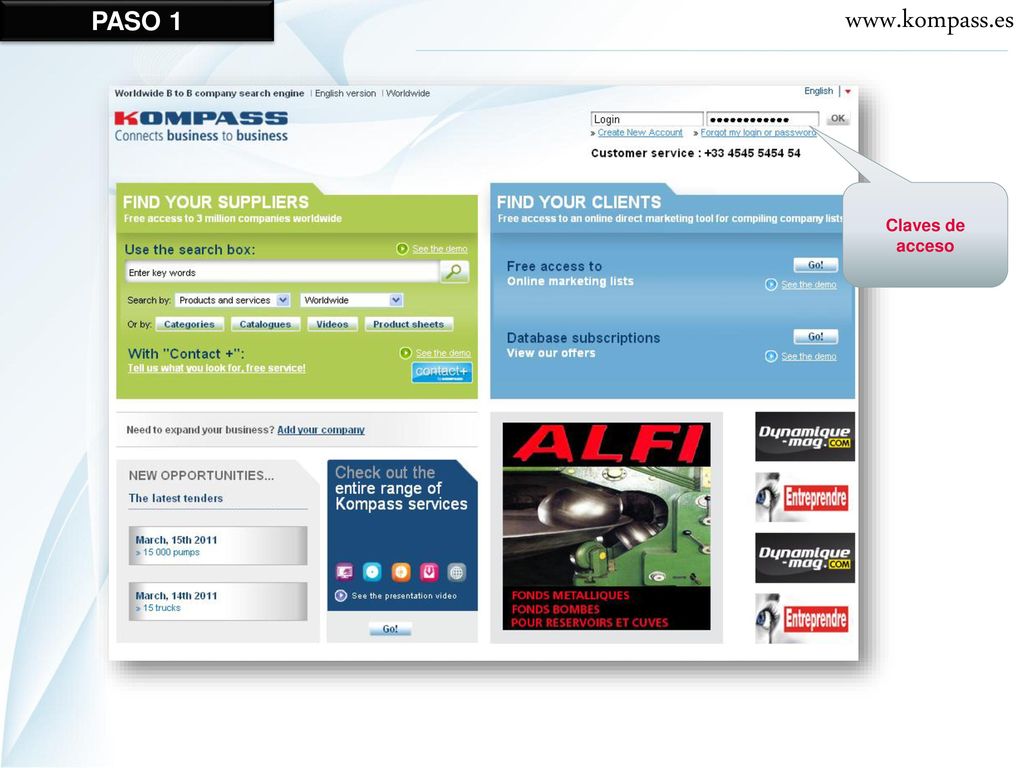Open the Catalogues tab button

[x=265, y=324]
